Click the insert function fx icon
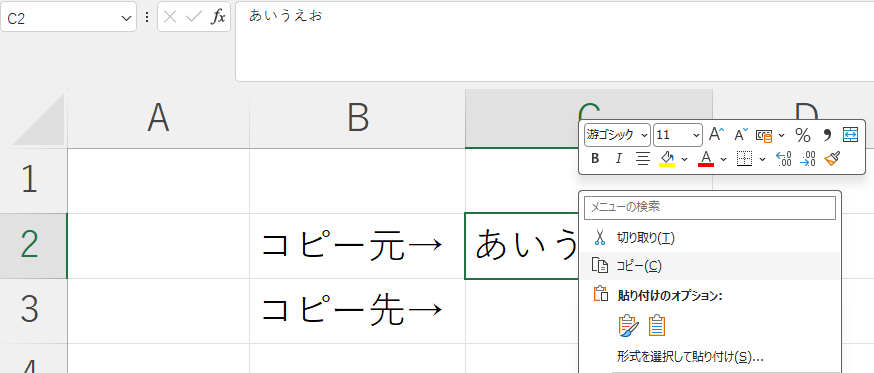This screenshot has height=373, width=874. click(218, 17)
